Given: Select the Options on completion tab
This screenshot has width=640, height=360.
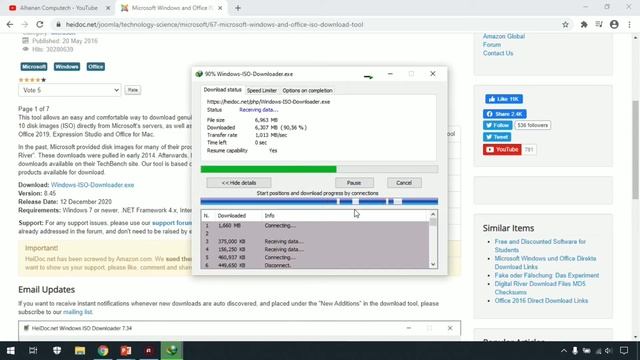Looking at the screenshot, I should [307, 91].
